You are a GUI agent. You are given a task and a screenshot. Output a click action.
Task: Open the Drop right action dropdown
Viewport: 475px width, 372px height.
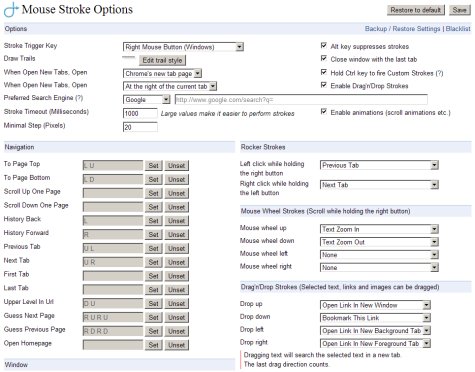pos(375,344)
